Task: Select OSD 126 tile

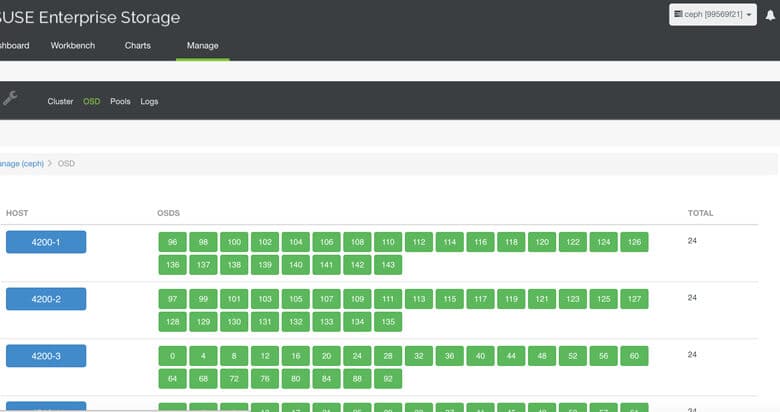Action: [634, 242]
